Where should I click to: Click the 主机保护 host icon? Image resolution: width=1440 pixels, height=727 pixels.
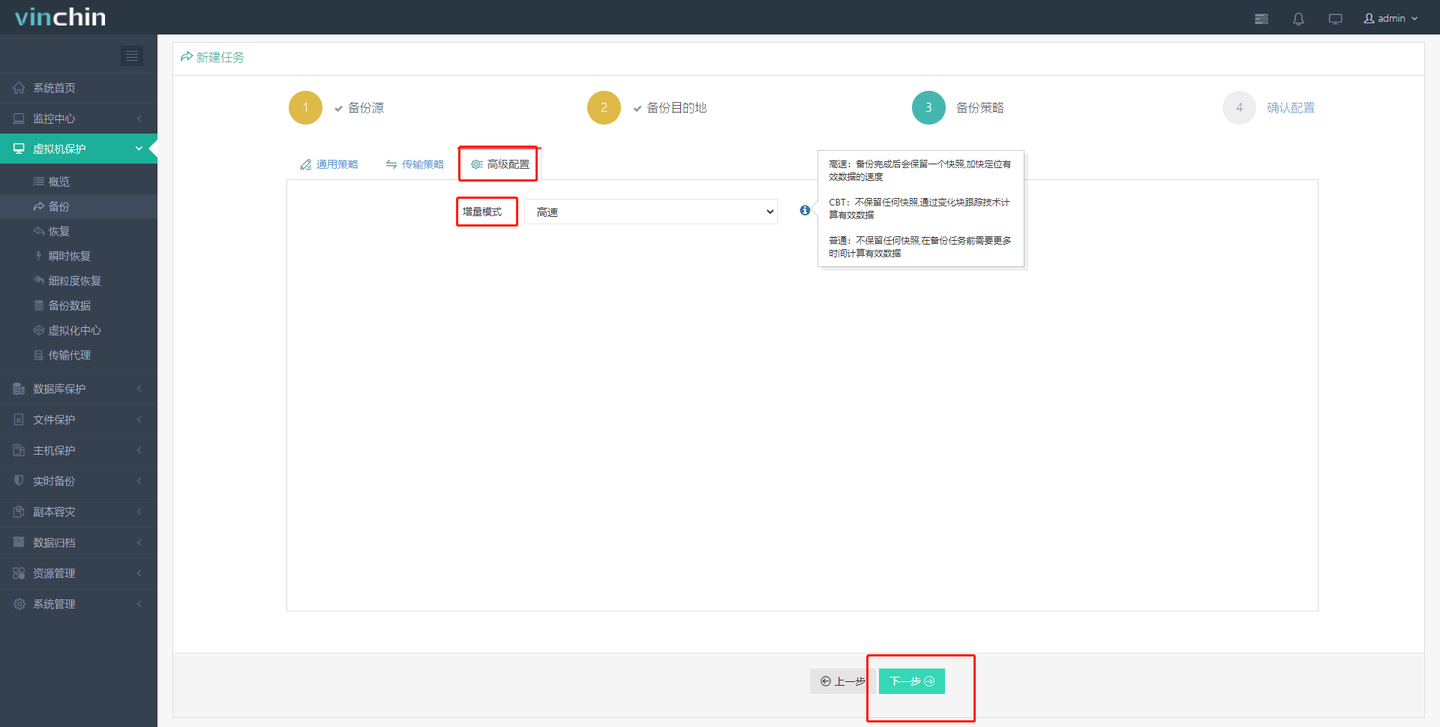tap(19, 451)
